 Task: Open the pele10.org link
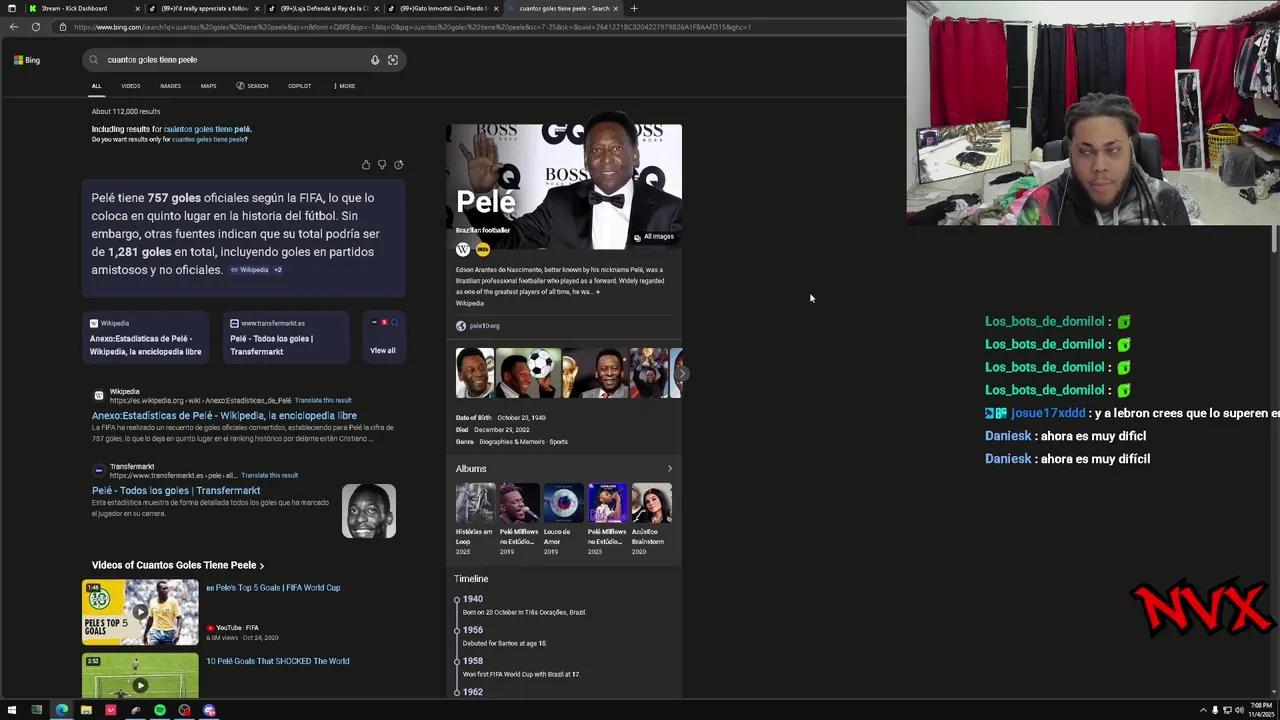[485, 326]
